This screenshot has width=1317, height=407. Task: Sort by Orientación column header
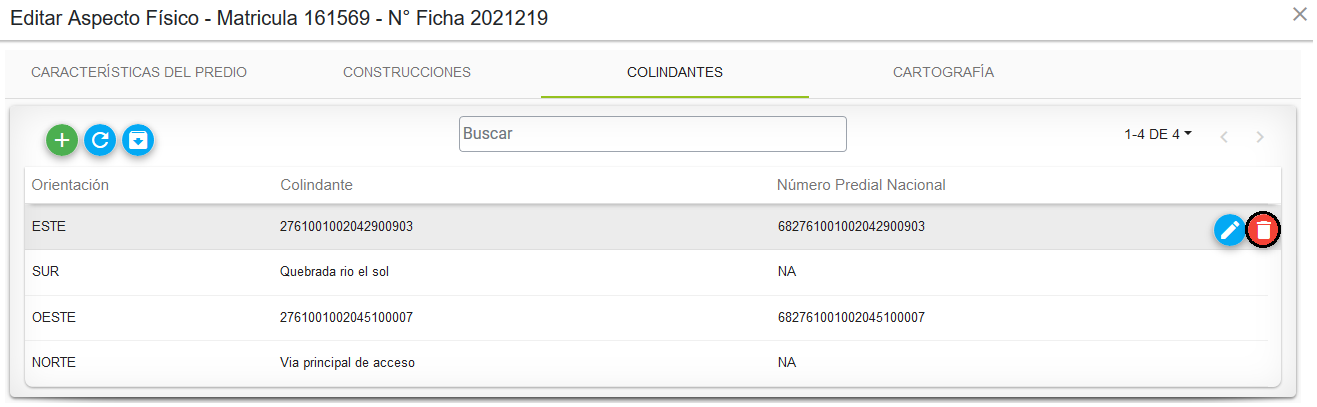70,185
